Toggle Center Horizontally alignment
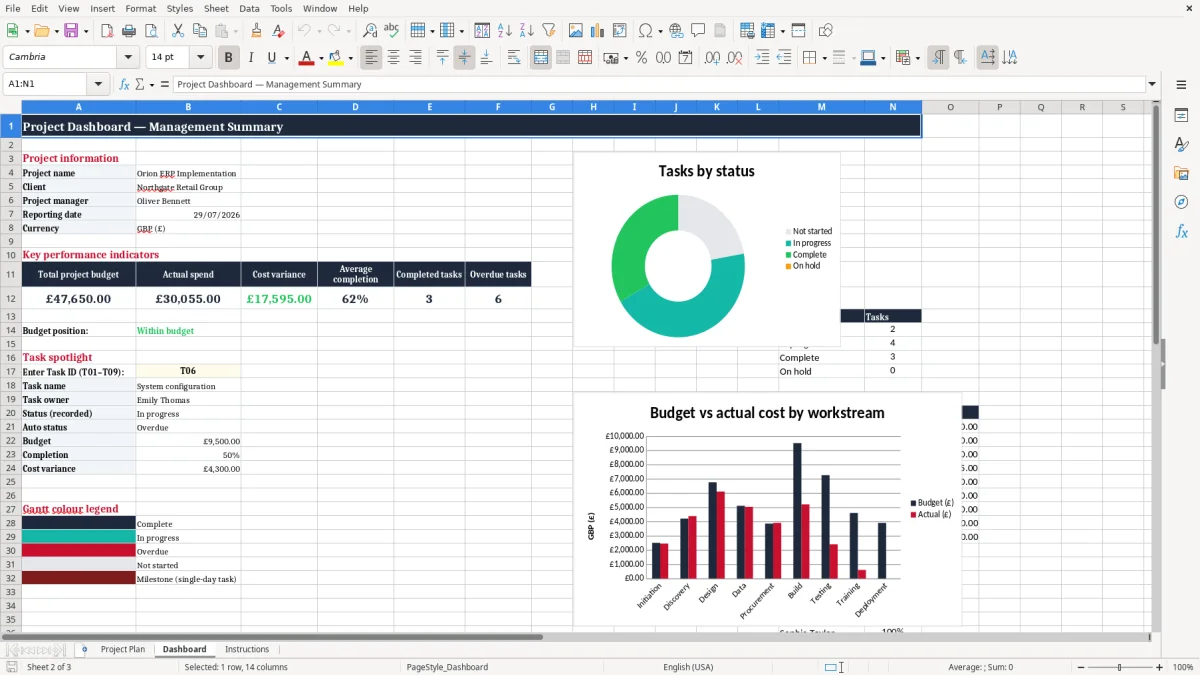Image resolution: width=1200 pixels, height=675 pixels. pos(393,58)
